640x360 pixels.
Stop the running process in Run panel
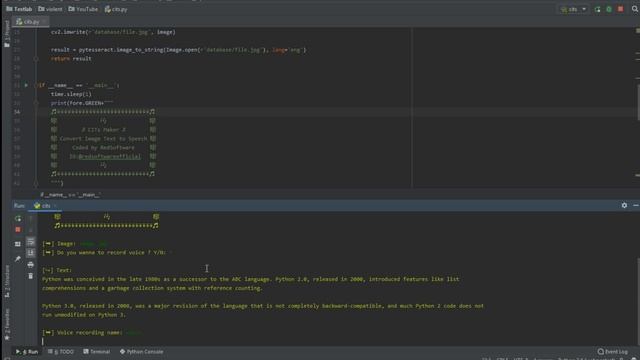tap(18, 230)
